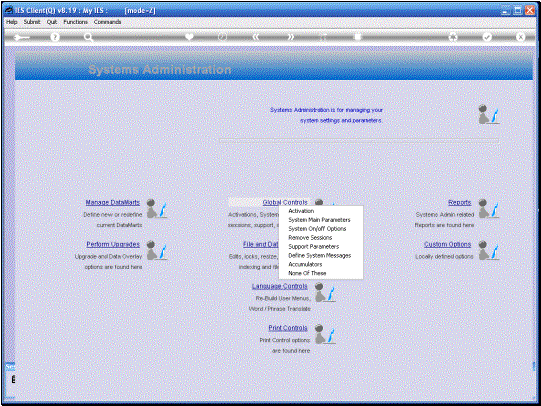The height and width of the screenshot is (406, 541).
Task: Choose System Main Parameters in popup menu
Action: coord(319,220)
